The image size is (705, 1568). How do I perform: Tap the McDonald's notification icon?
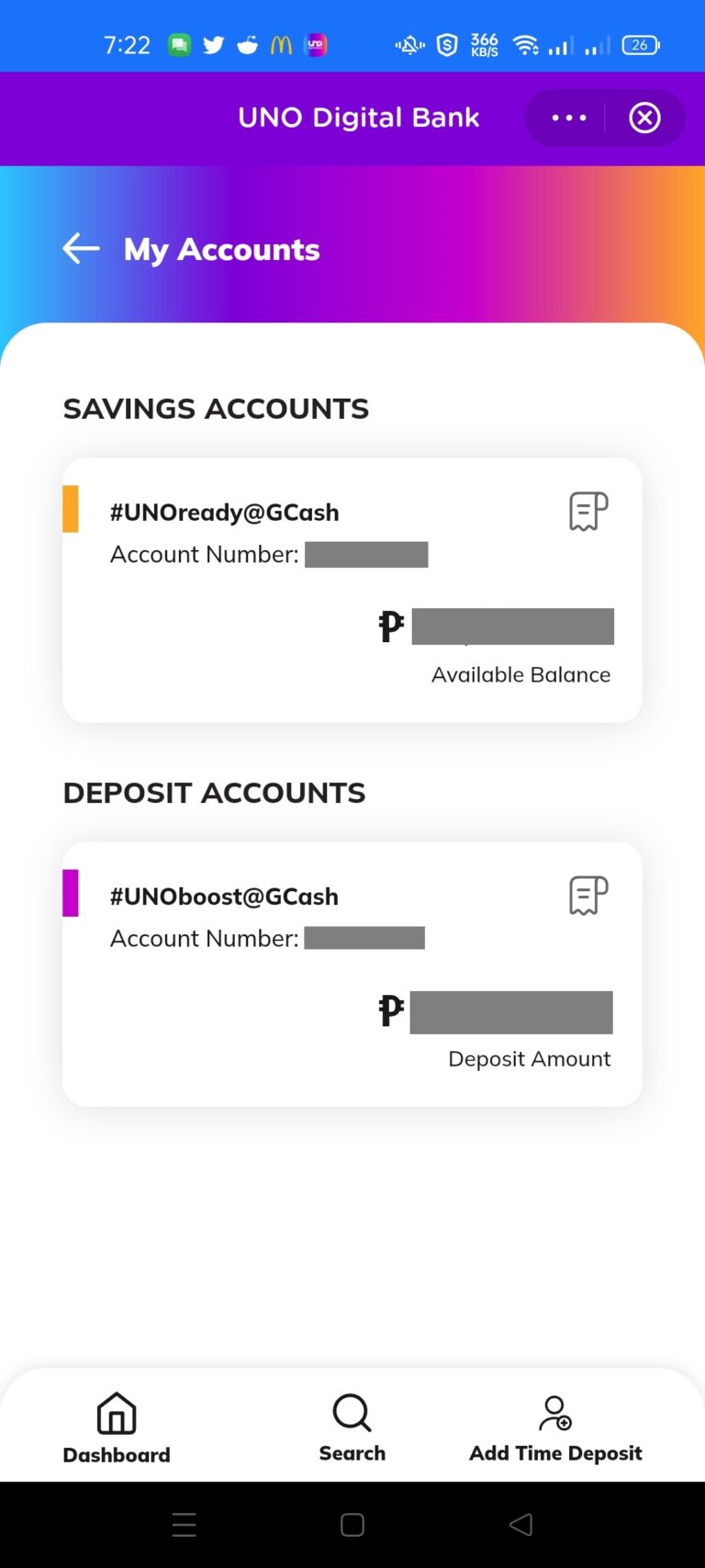point(281,44)
